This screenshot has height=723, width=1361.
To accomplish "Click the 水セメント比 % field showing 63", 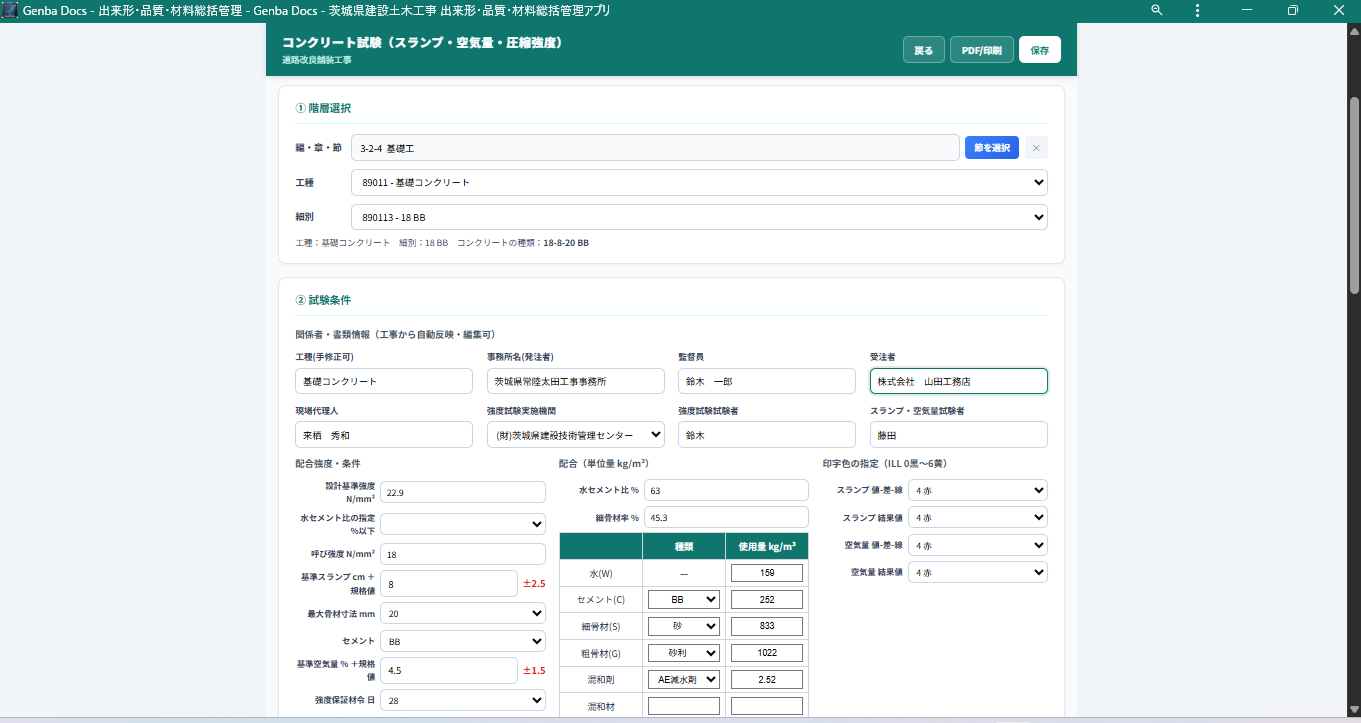I will (x=726, y=490).
